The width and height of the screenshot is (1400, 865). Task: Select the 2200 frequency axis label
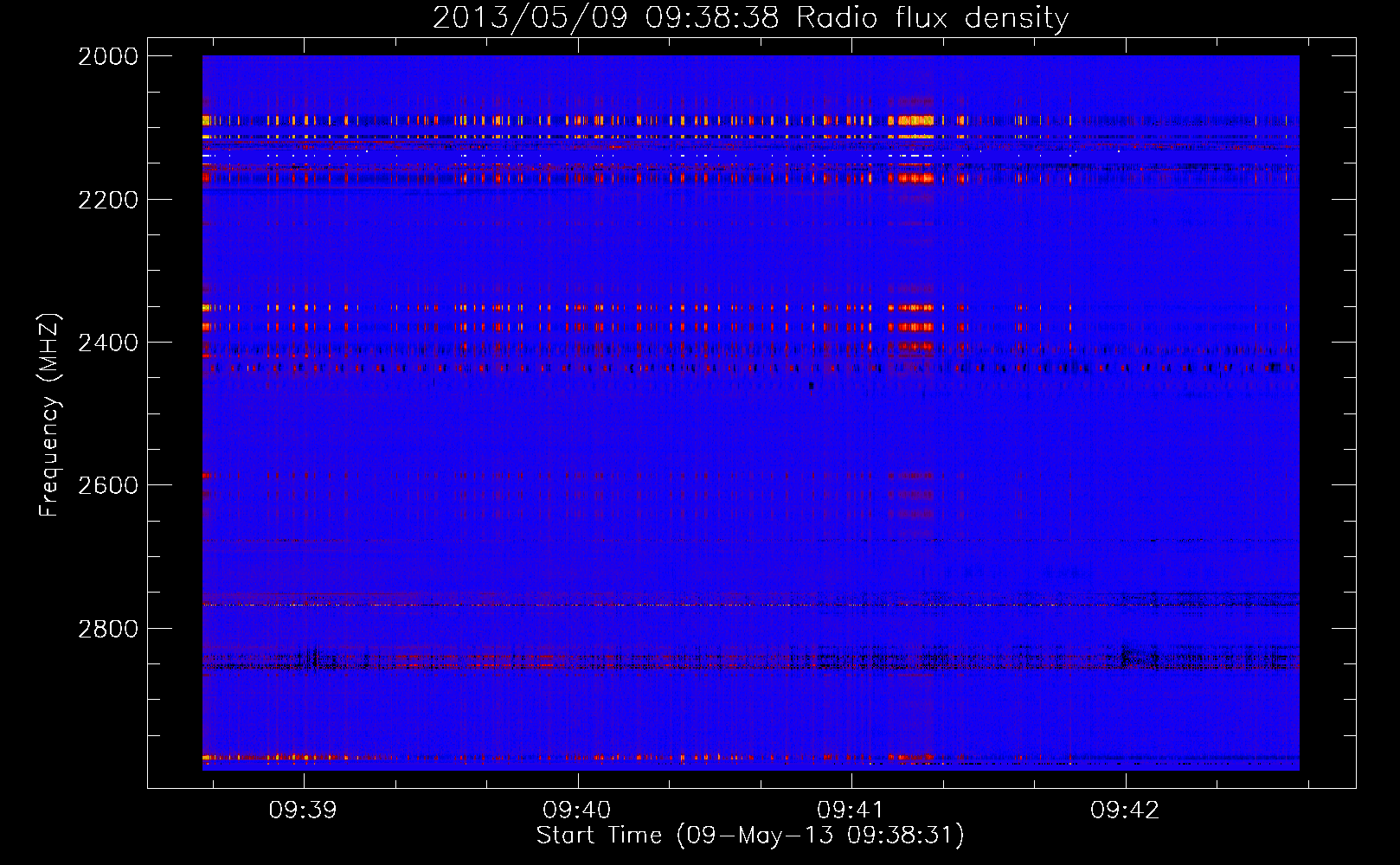[108, 200]
